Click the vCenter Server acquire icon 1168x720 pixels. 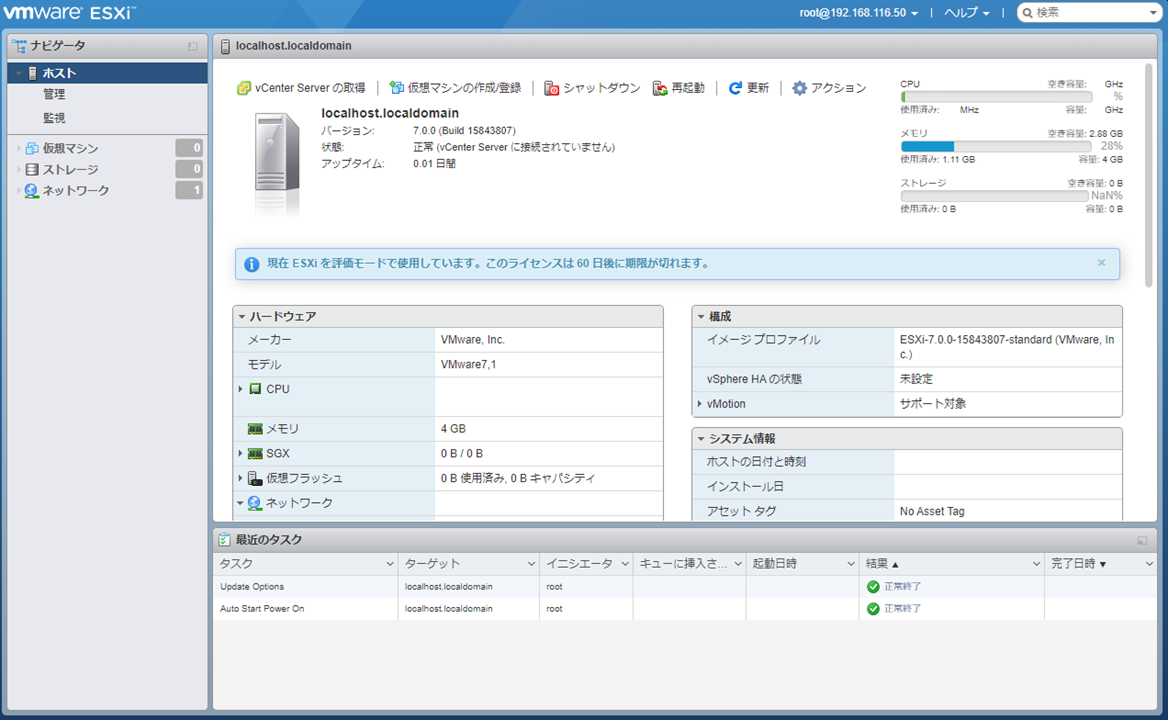pyautogui.click(x=244, y=88)
